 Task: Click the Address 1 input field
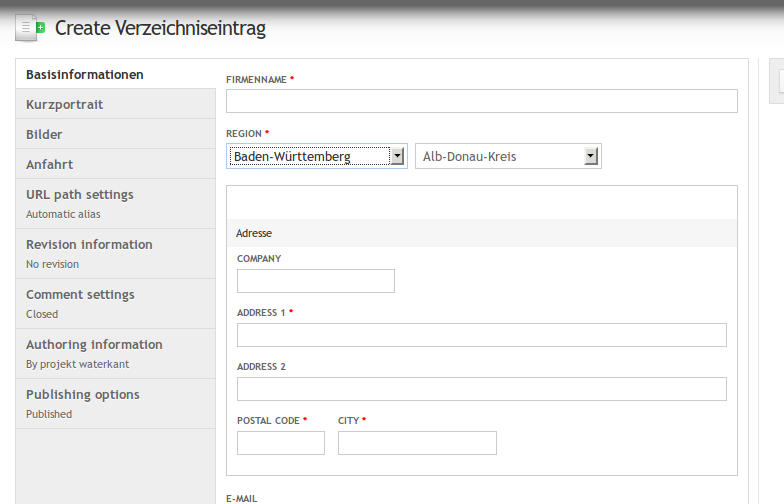coord(481,335)
